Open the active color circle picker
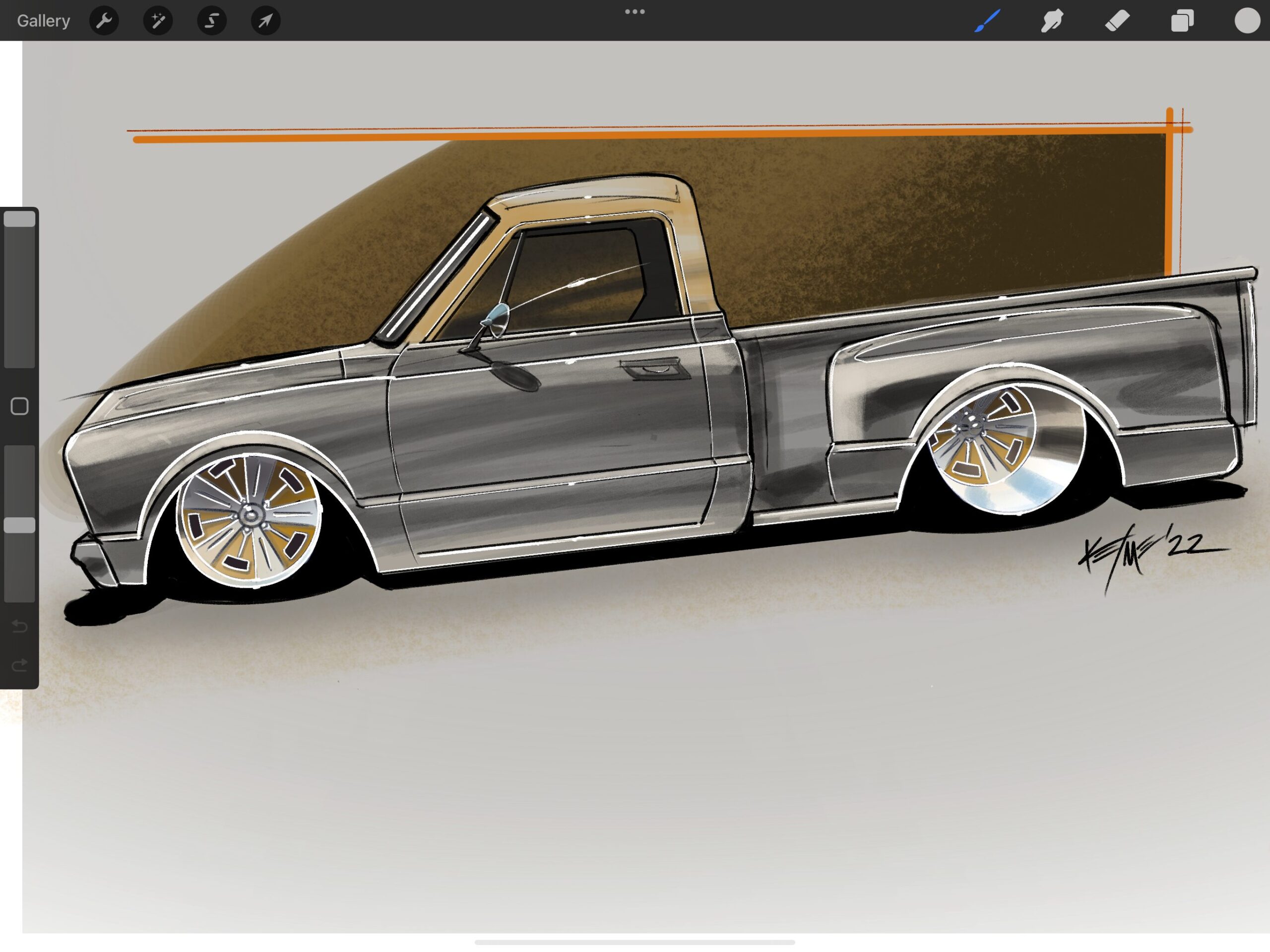 point(1247,21)
